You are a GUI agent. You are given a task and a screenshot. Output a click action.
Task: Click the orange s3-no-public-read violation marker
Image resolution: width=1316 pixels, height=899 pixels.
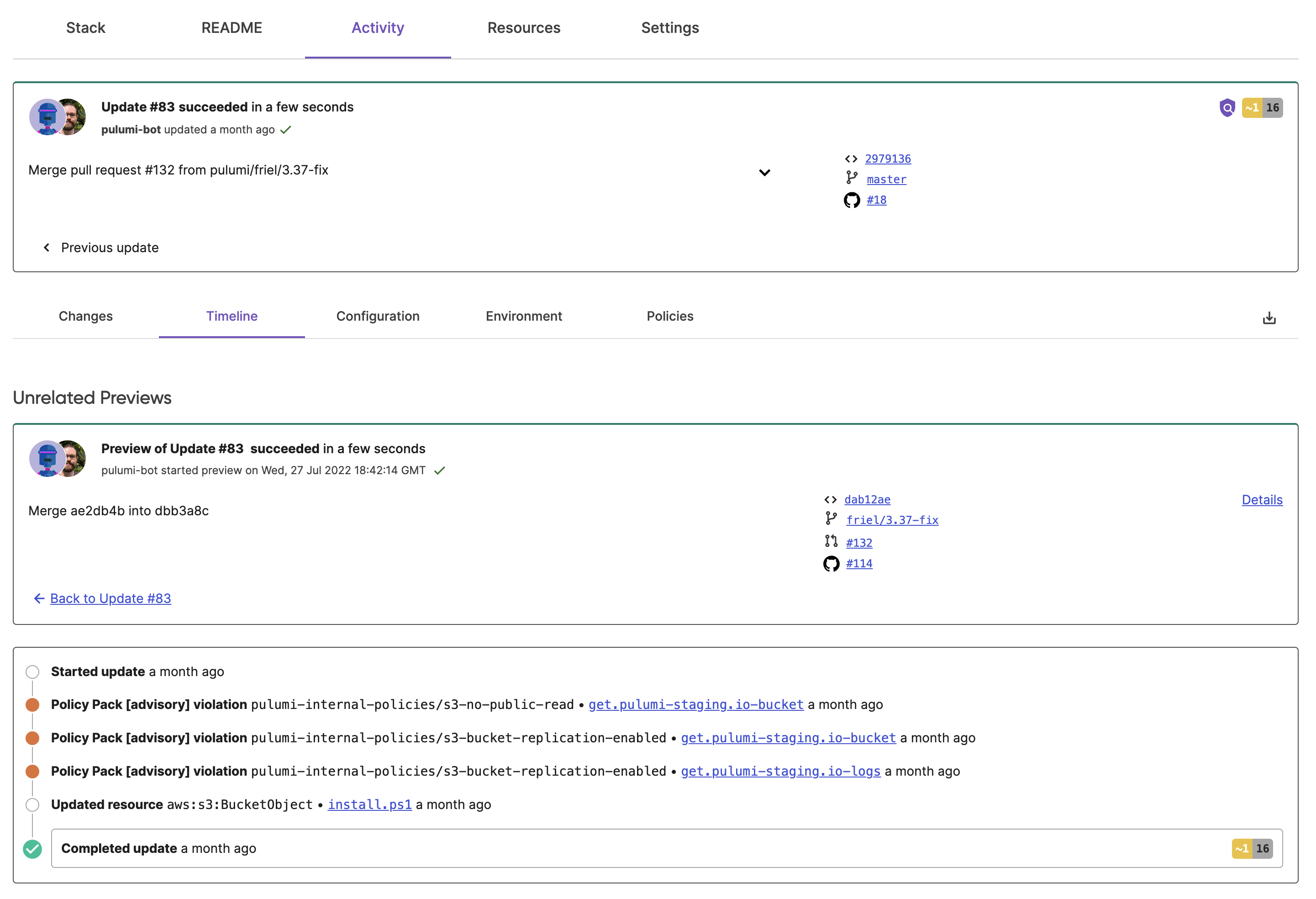[x=32, y=705]
